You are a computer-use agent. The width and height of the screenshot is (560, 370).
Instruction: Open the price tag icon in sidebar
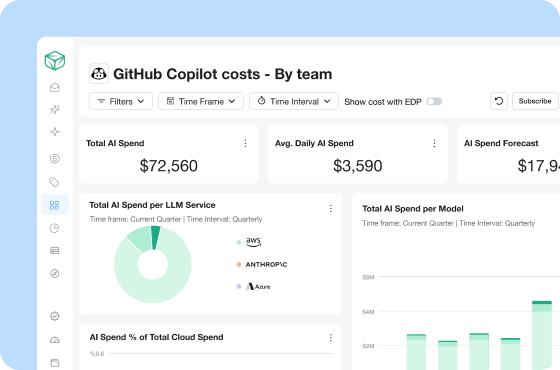[54, 182]
